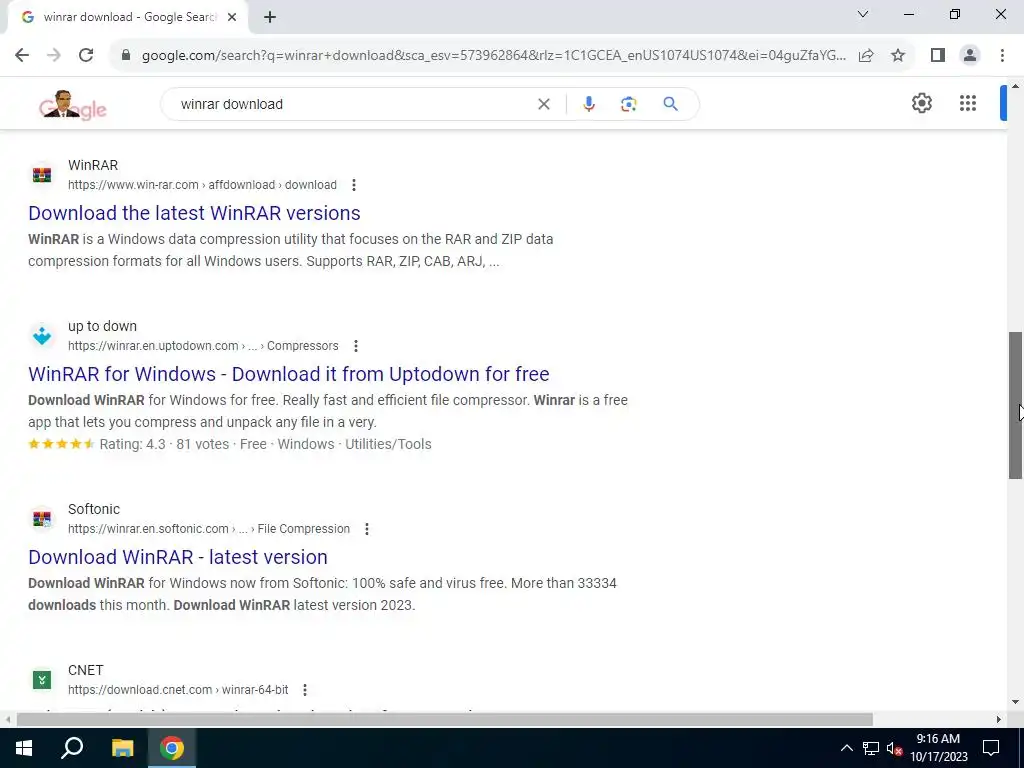Click the scroll up arrow
The image size is (1024, 768).
[1016, 86]
